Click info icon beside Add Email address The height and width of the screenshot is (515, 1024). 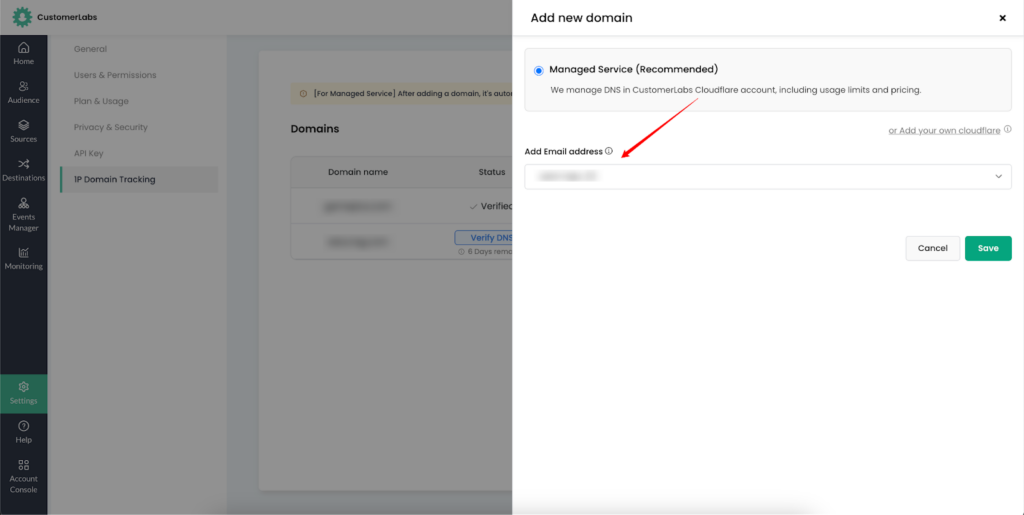click(x=609, y=151)
